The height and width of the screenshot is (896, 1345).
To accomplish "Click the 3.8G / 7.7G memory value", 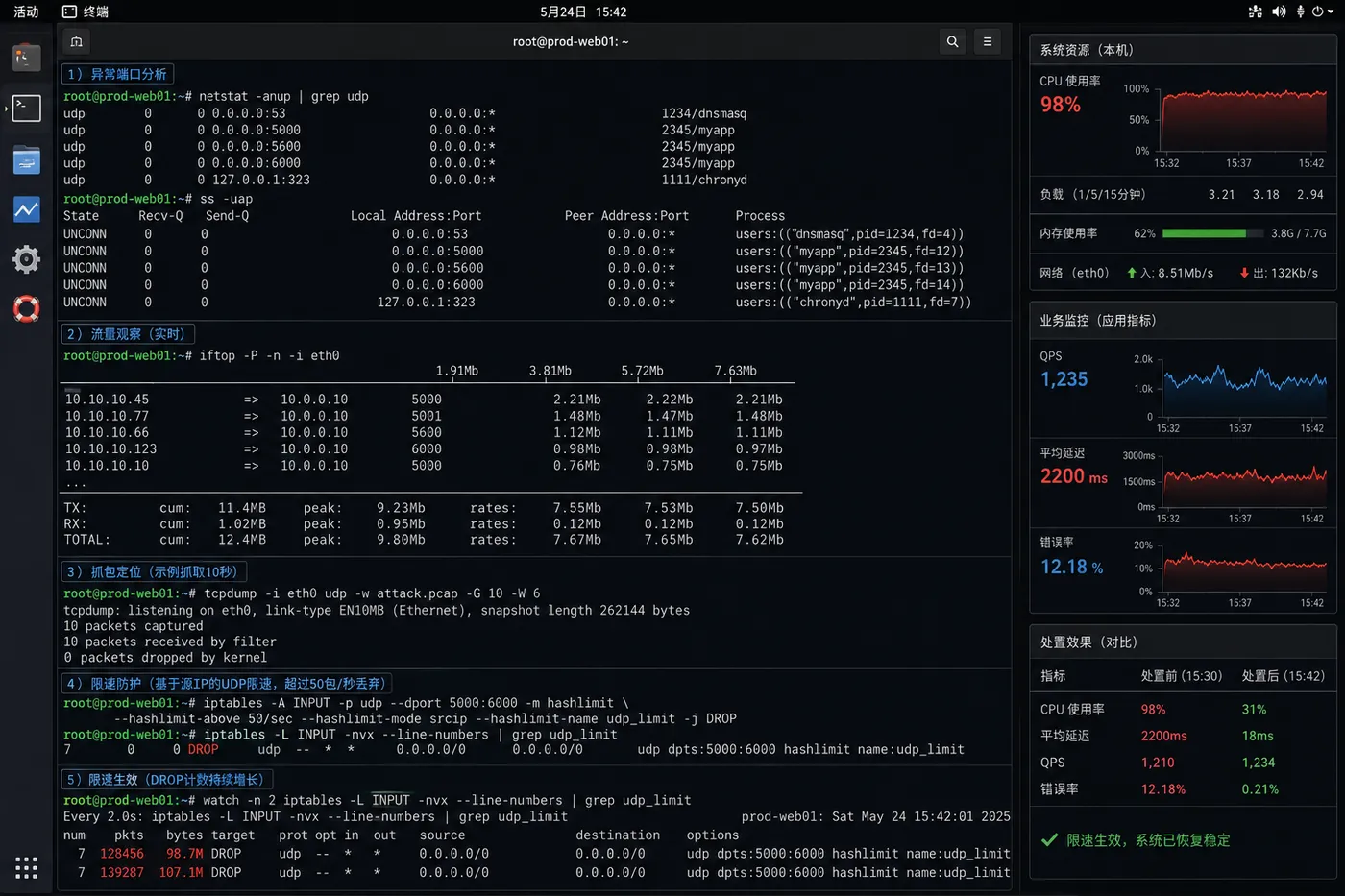I will pos(1299,233).
